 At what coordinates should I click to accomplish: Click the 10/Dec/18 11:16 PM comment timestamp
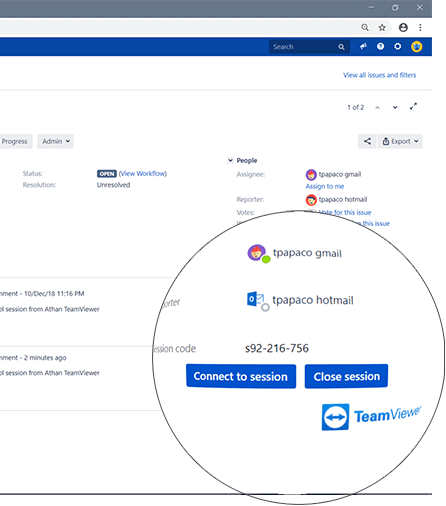point(54,294)
